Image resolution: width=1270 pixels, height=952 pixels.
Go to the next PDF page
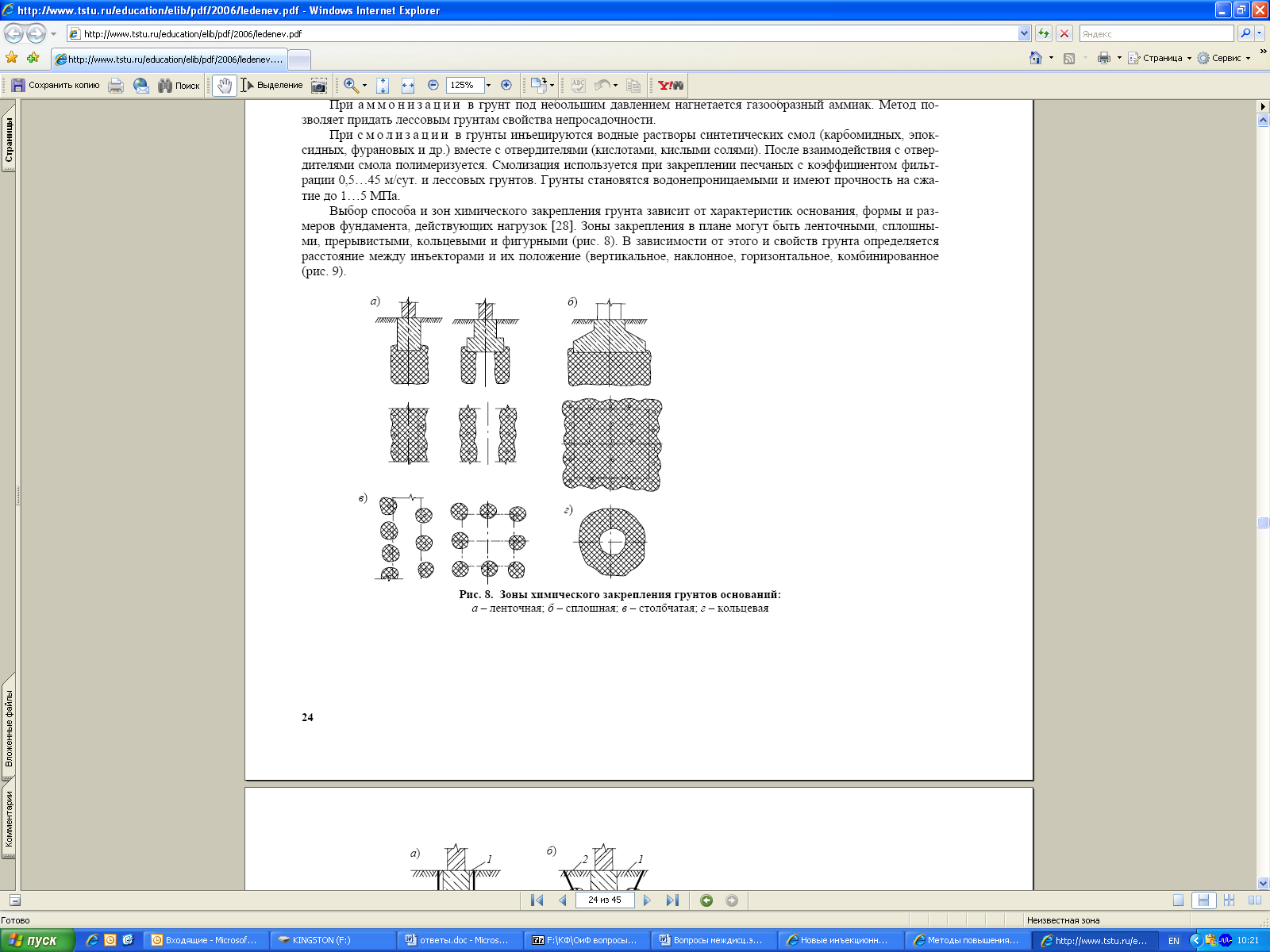[647, 900]
